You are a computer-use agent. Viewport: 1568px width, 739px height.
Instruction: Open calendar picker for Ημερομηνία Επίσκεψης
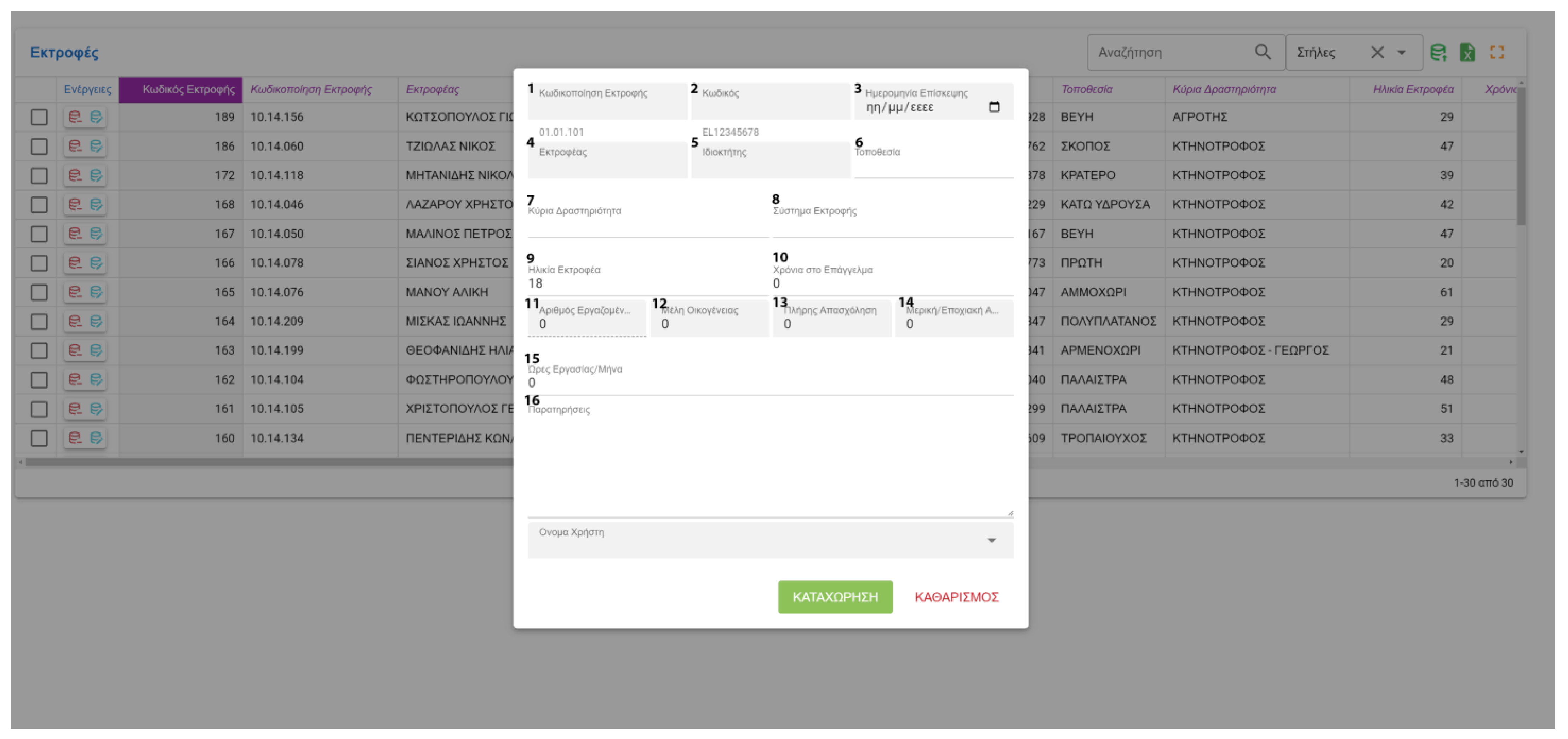[x=994, y=107]
